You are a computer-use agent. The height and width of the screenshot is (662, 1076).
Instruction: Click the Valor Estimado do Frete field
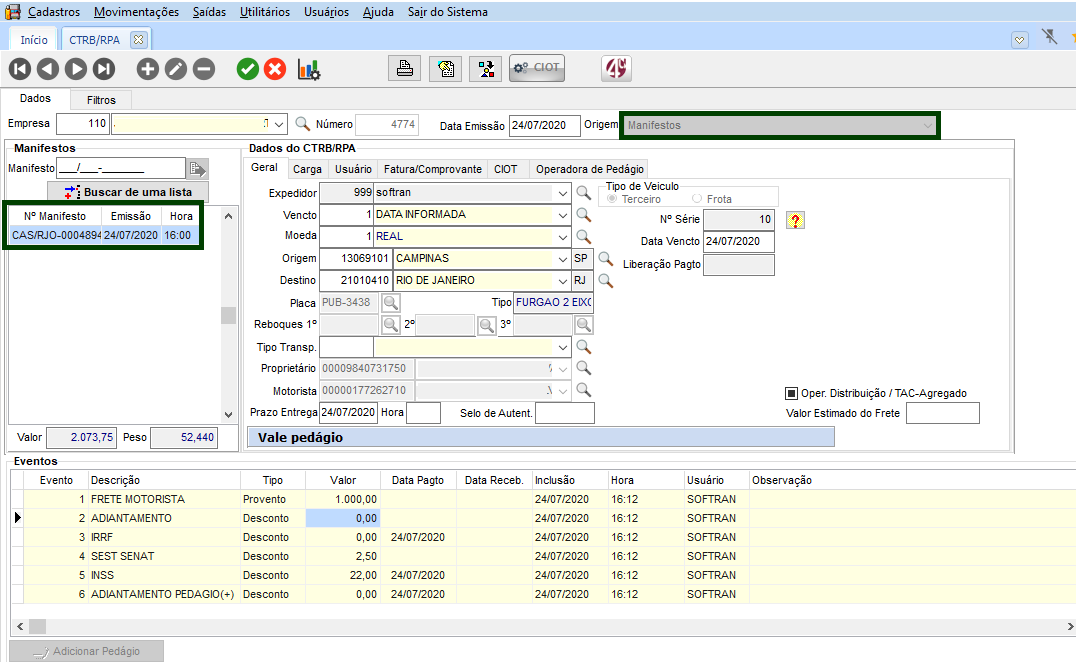click(942, 413)
